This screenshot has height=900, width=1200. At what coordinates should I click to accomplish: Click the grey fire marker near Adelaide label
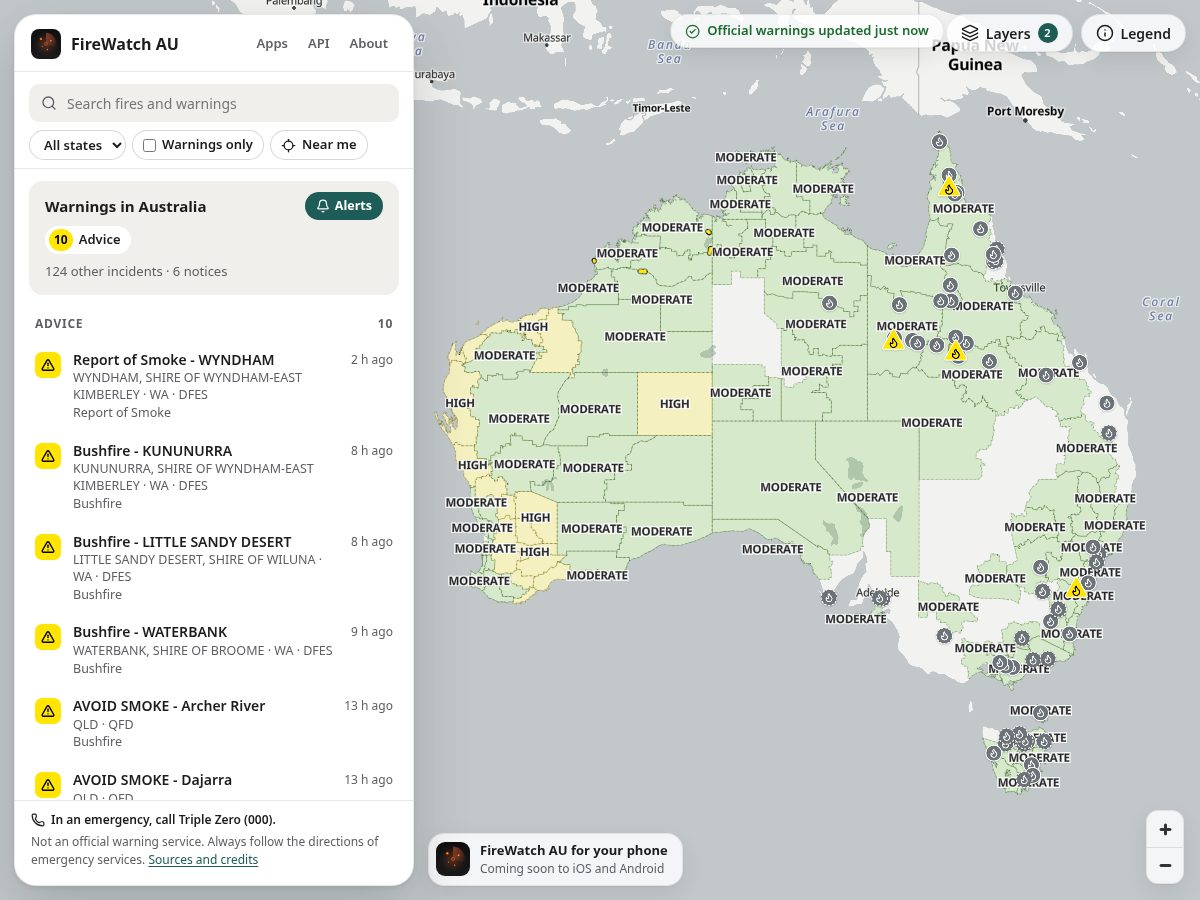tap(879, 598)
